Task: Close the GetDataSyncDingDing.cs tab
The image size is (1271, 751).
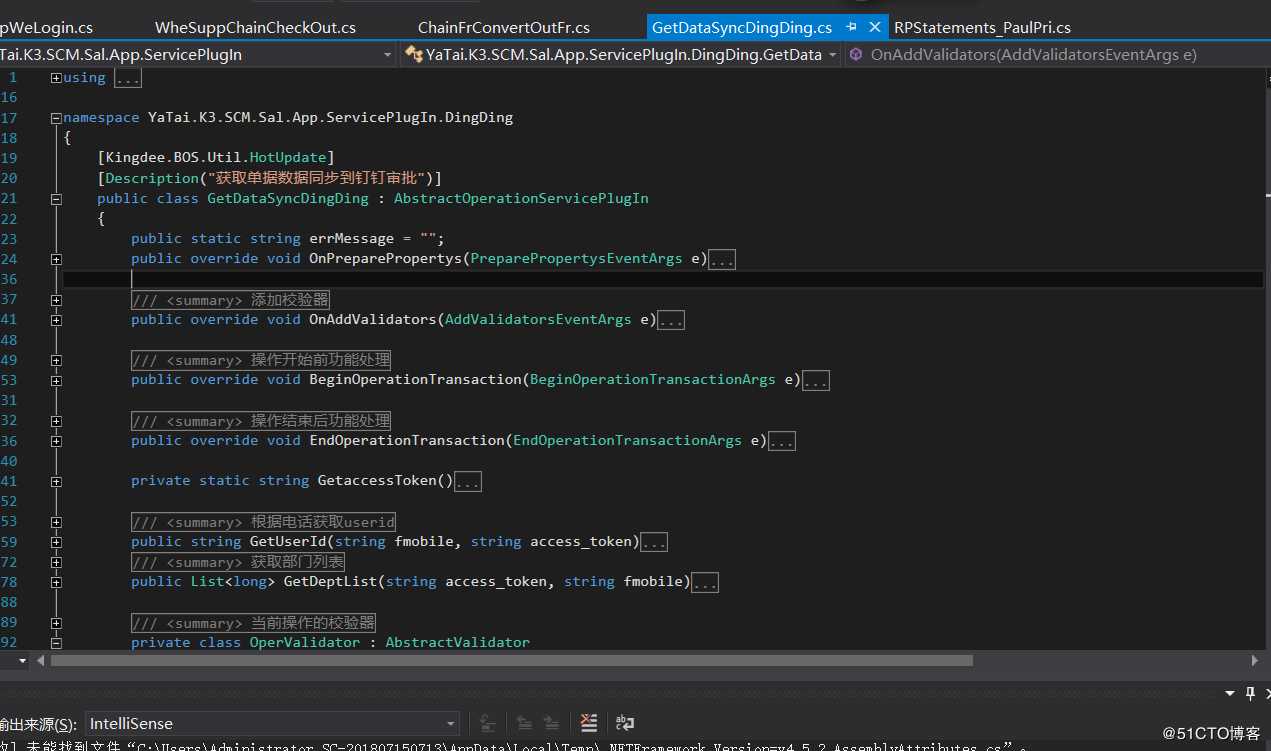Action: (x=875, y=28)
